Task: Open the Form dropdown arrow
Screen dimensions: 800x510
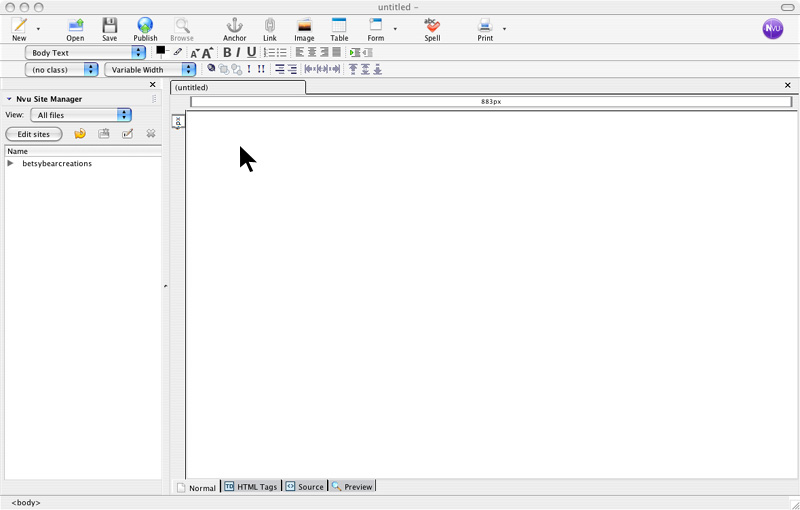Action: 395,29
